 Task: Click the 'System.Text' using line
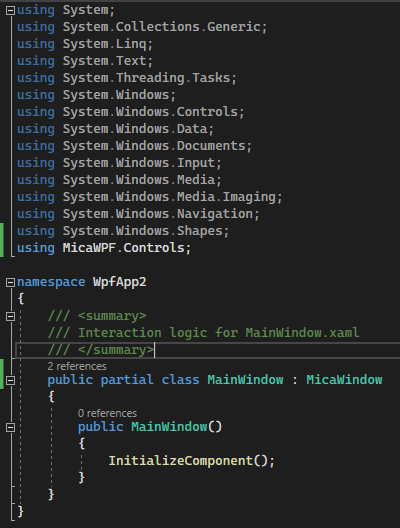pyautogui.click(x=85, y=61)
